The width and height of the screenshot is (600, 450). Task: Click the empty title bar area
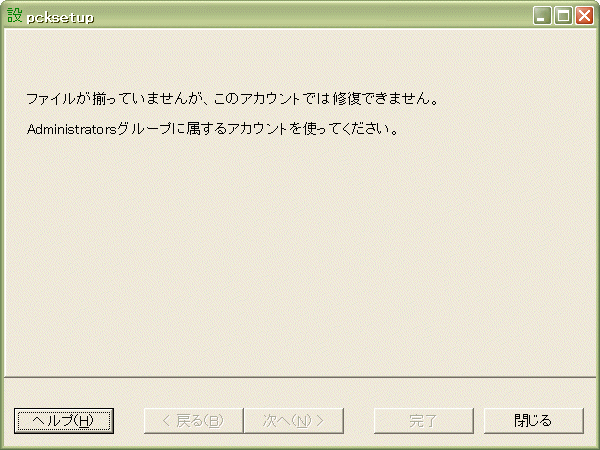306,16
